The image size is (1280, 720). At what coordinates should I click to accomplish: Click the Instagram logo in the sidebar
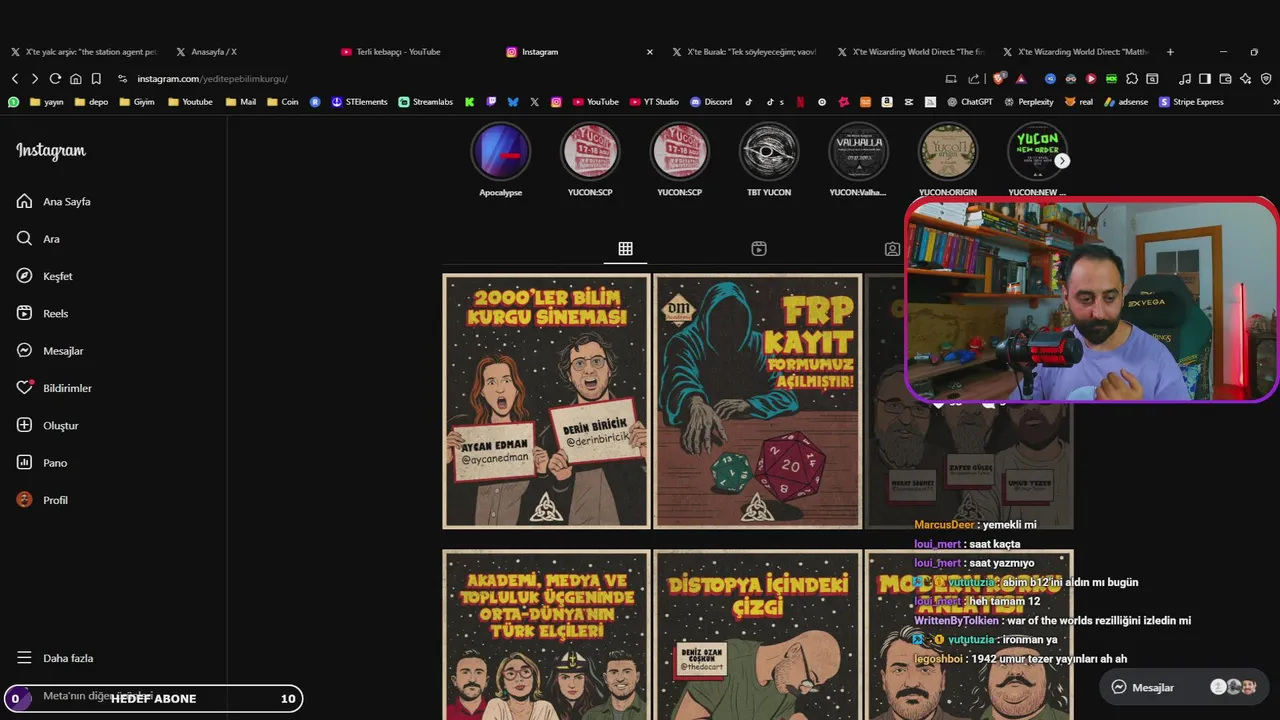coord(51,151)
